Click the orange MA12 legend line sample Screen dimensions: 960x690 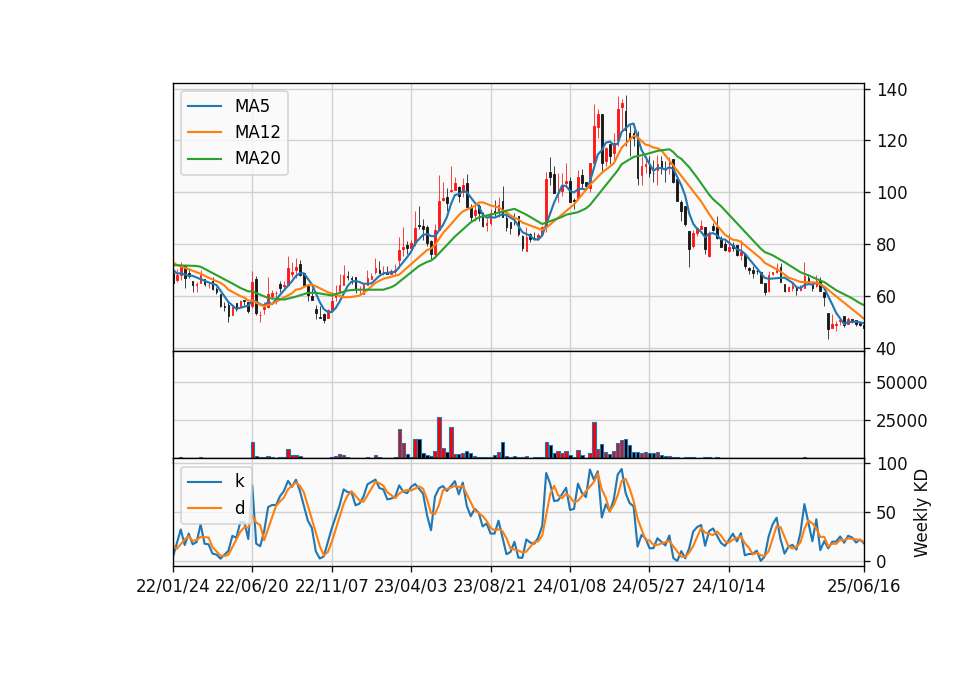click(204, 132)
